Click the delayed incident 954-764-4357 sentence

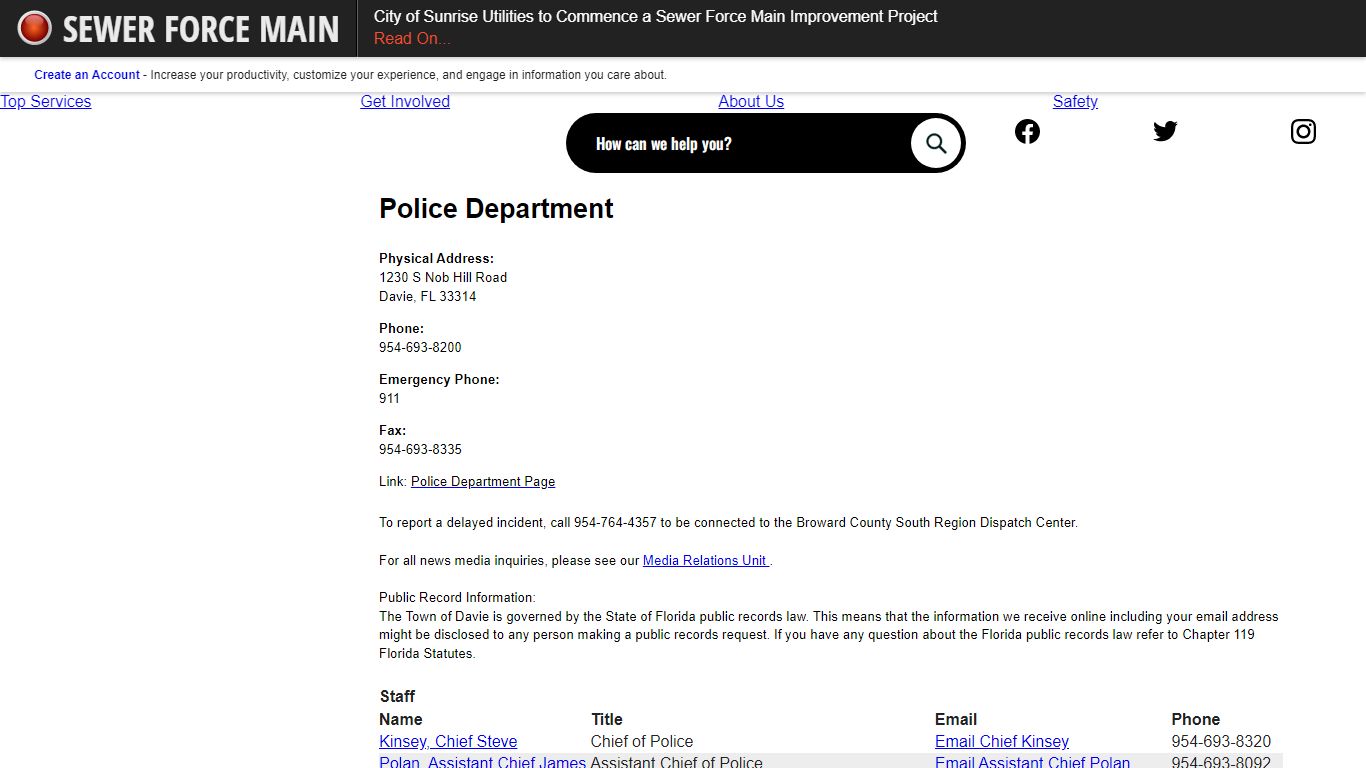(728, 522)
